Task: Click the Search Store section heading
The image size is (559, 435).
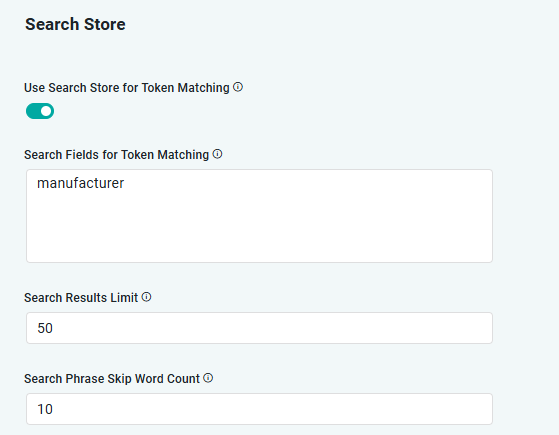Action: (75, 24)
